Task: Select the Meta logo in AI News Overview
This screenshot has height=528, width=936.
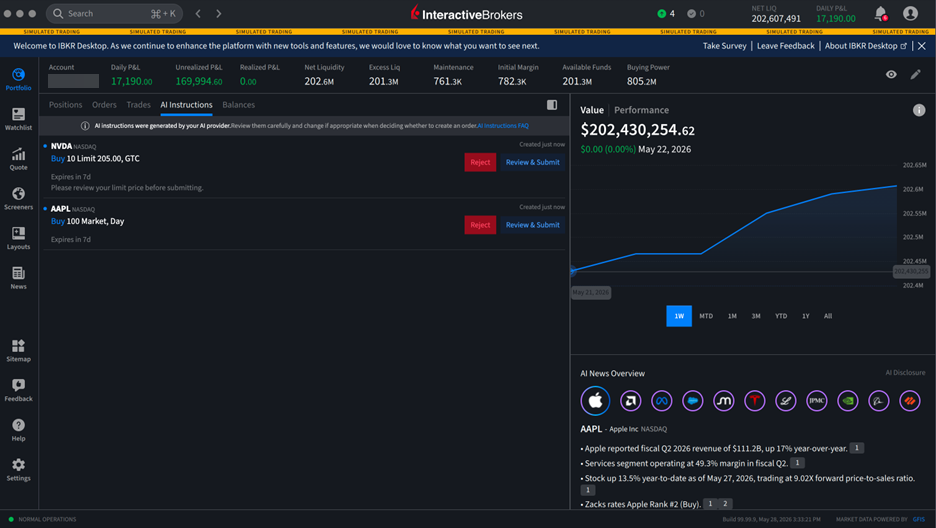Action: (661, 401)
